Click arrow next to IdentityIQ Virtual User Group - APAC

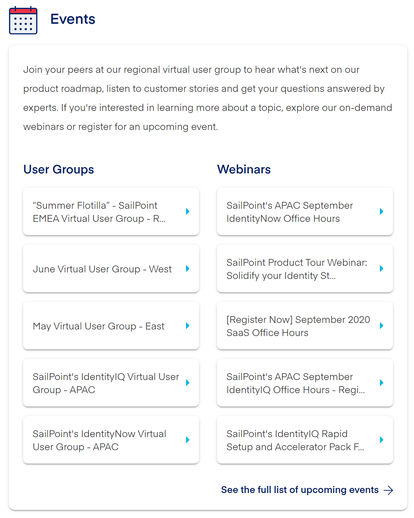click(x=188, y=383)
